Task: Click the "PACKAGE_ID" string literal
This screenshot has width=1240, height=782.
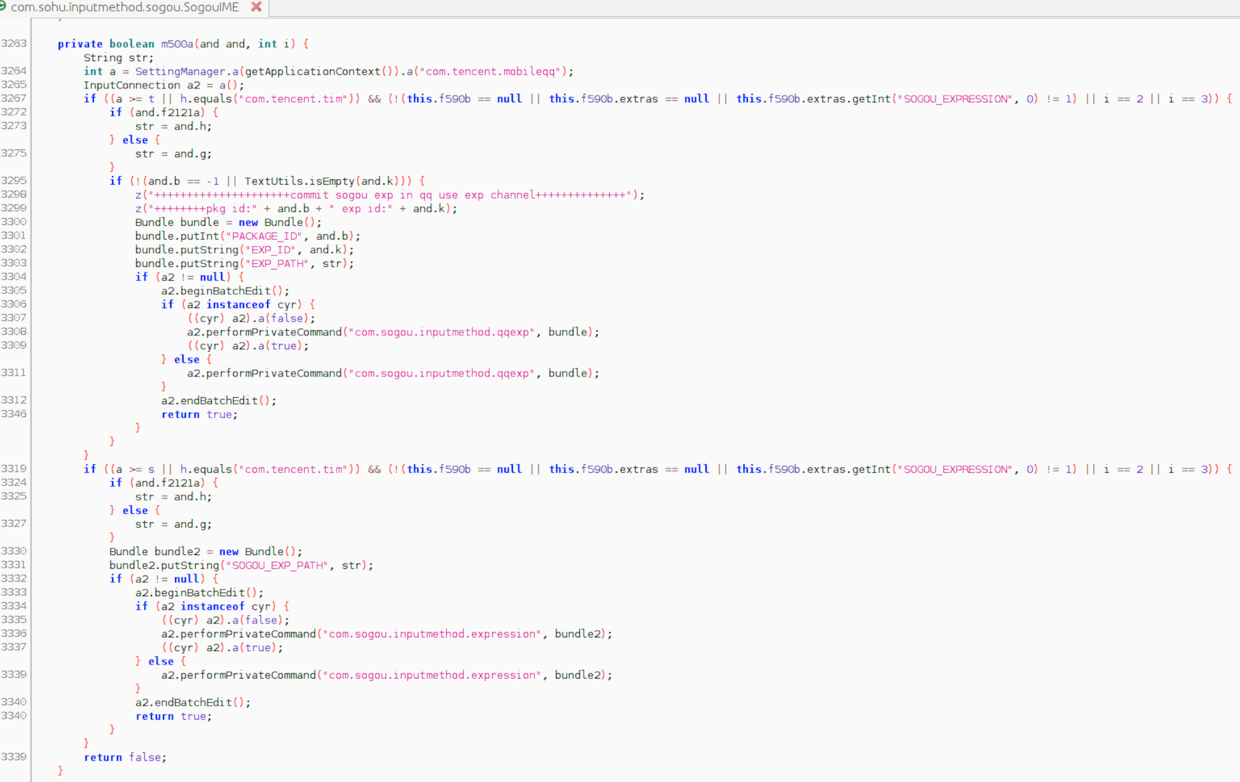Action: click(x=267, y=236)
